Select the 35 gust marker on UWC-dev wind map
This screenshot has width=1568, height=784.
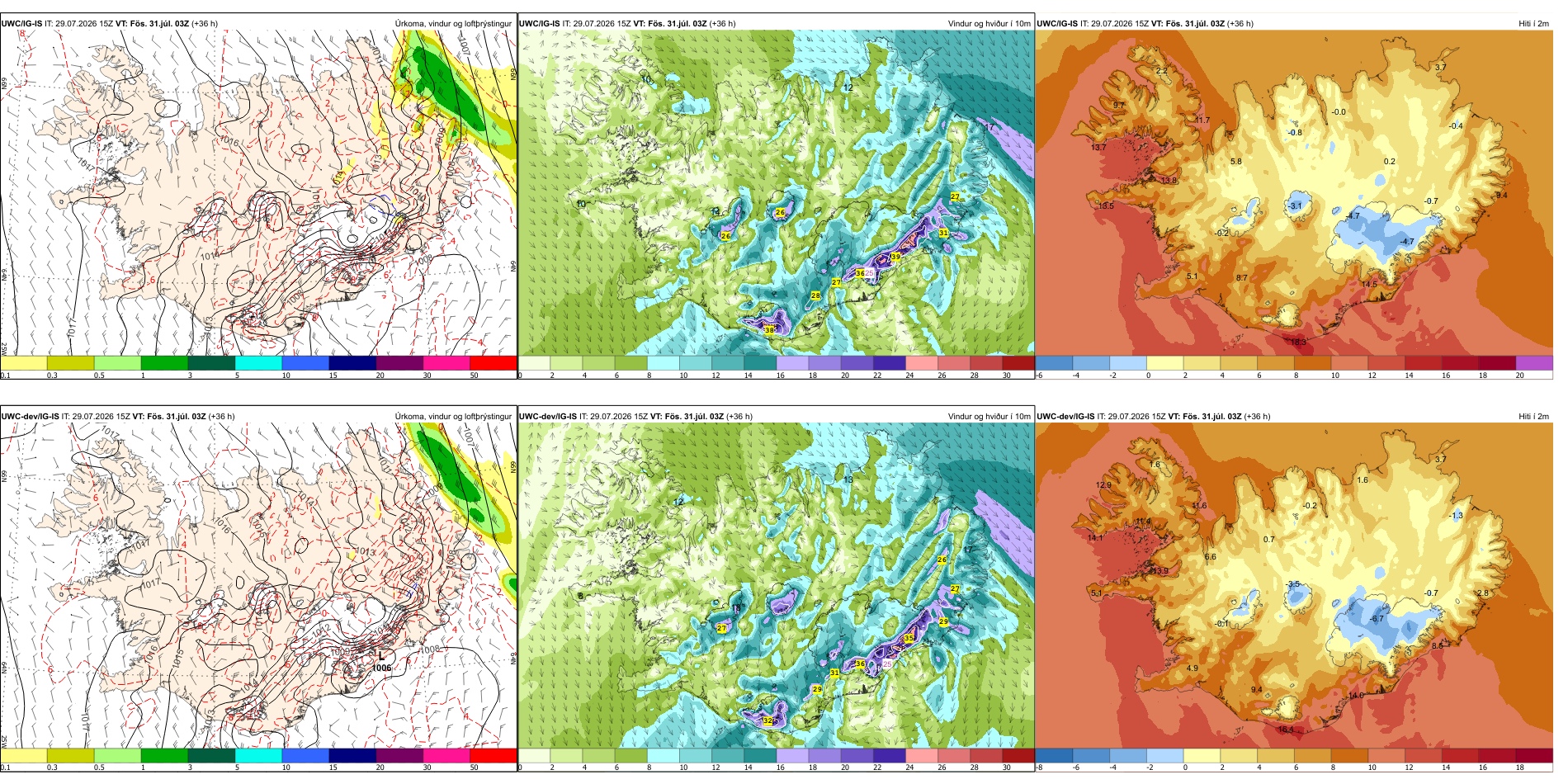pos(909,638)
